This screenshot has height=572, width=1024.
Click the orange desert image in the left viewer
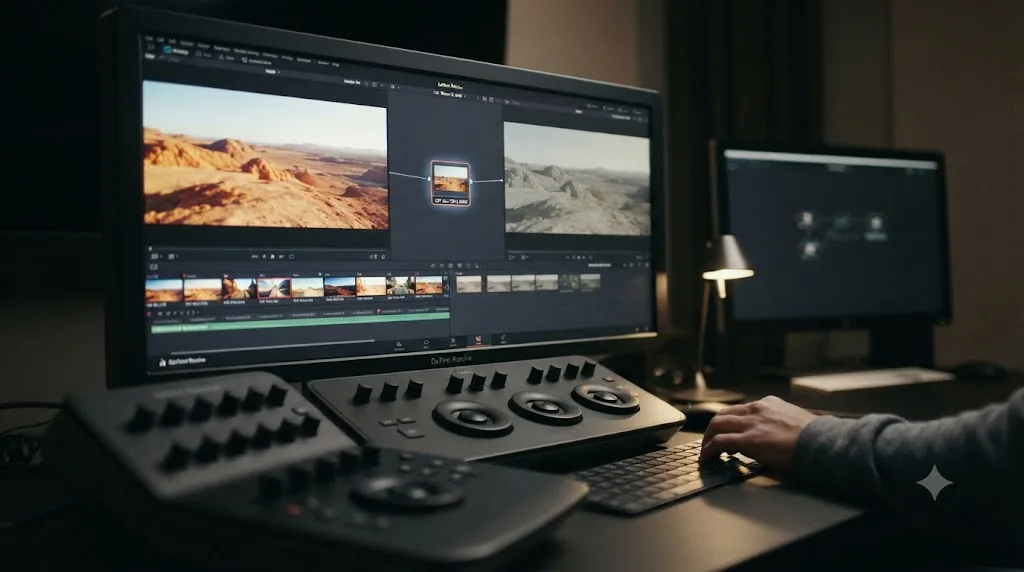click(x=265, y=155)
